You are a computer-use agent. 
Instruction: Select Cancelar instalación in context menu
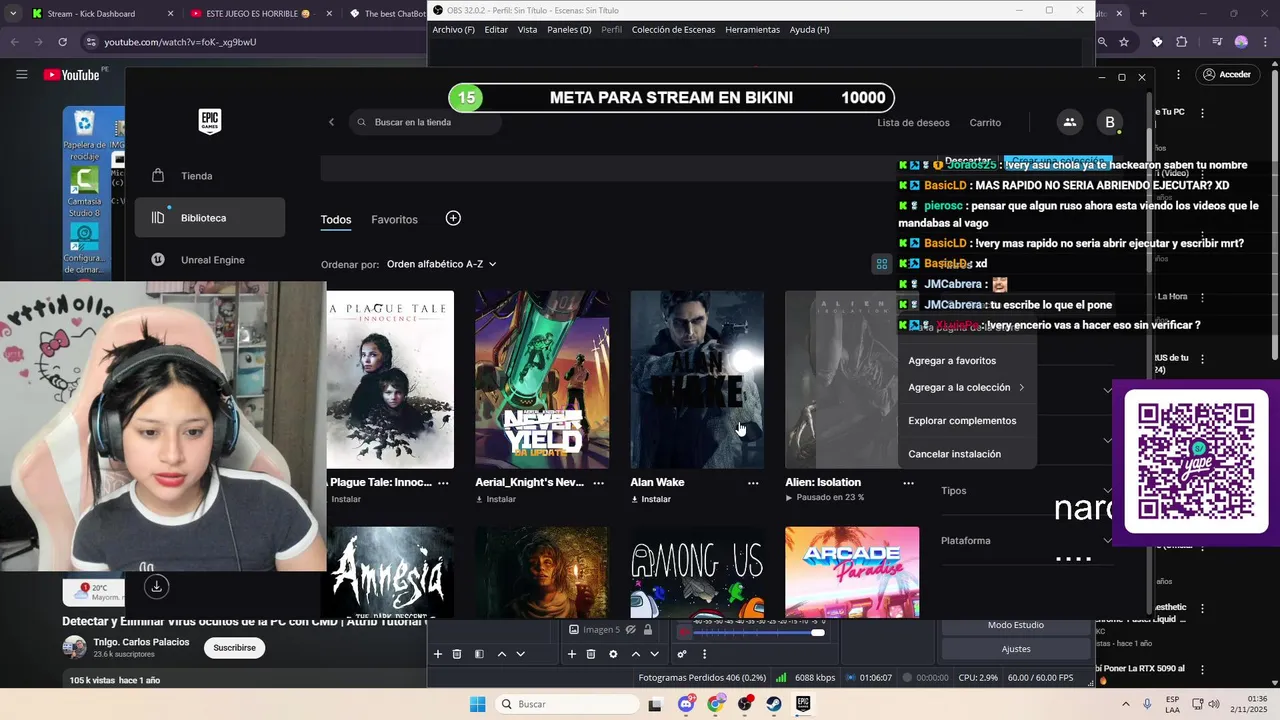[954, 454]
